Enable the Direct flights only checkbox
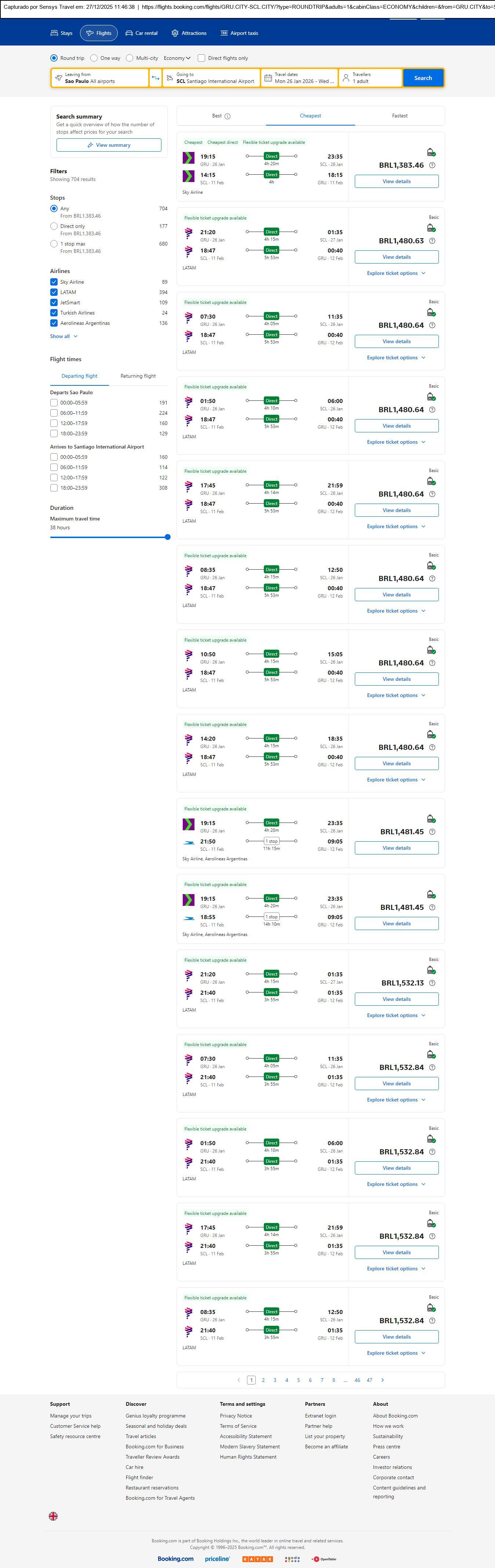Screen dimensions: 495x1568 point(201,58)
